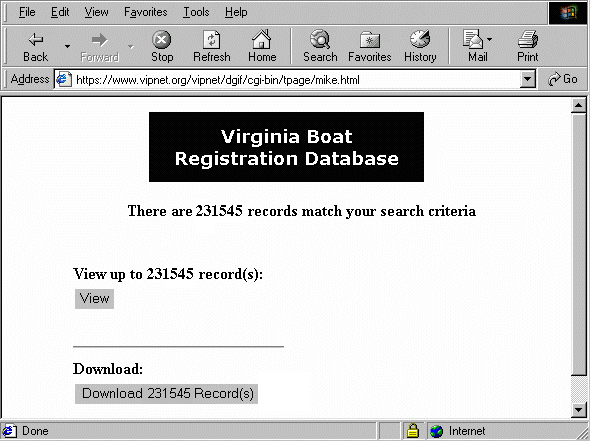Click the Windows logo throbber icon
Image resolution: width=590 pixels, height=441 pixels.
568,13
